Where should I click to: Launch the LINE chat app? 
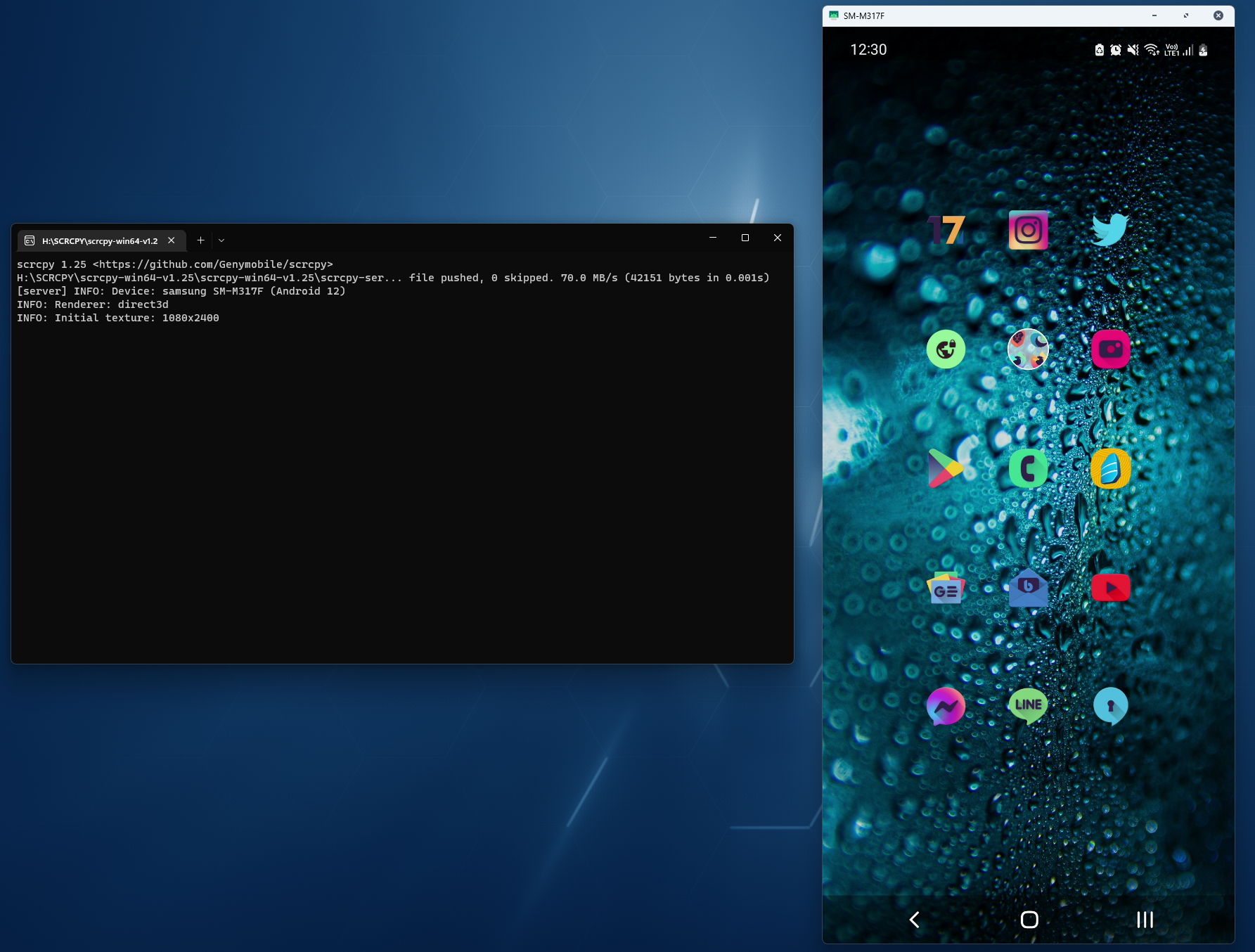pos(1028,706)
